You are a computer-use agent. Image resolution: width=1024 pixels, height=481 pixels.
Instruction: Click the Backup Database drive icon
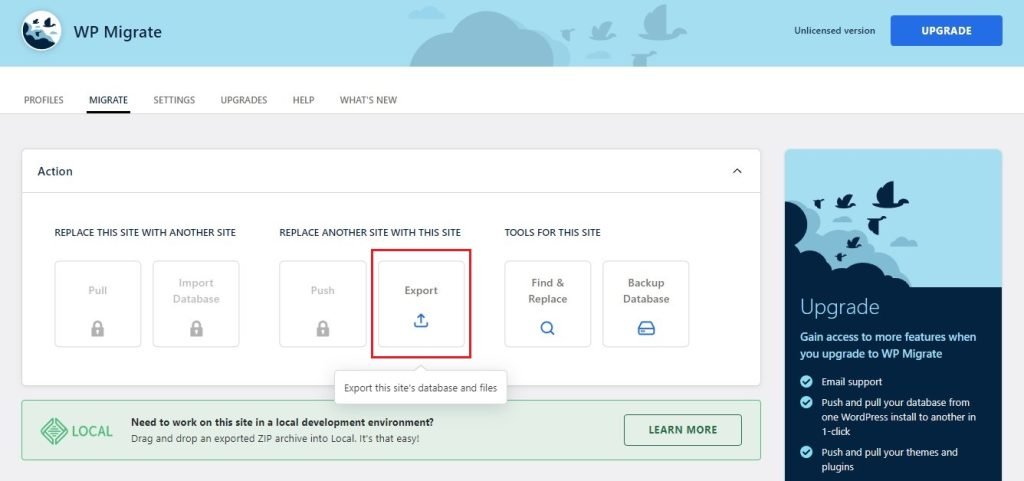click(x=646, y=328)
